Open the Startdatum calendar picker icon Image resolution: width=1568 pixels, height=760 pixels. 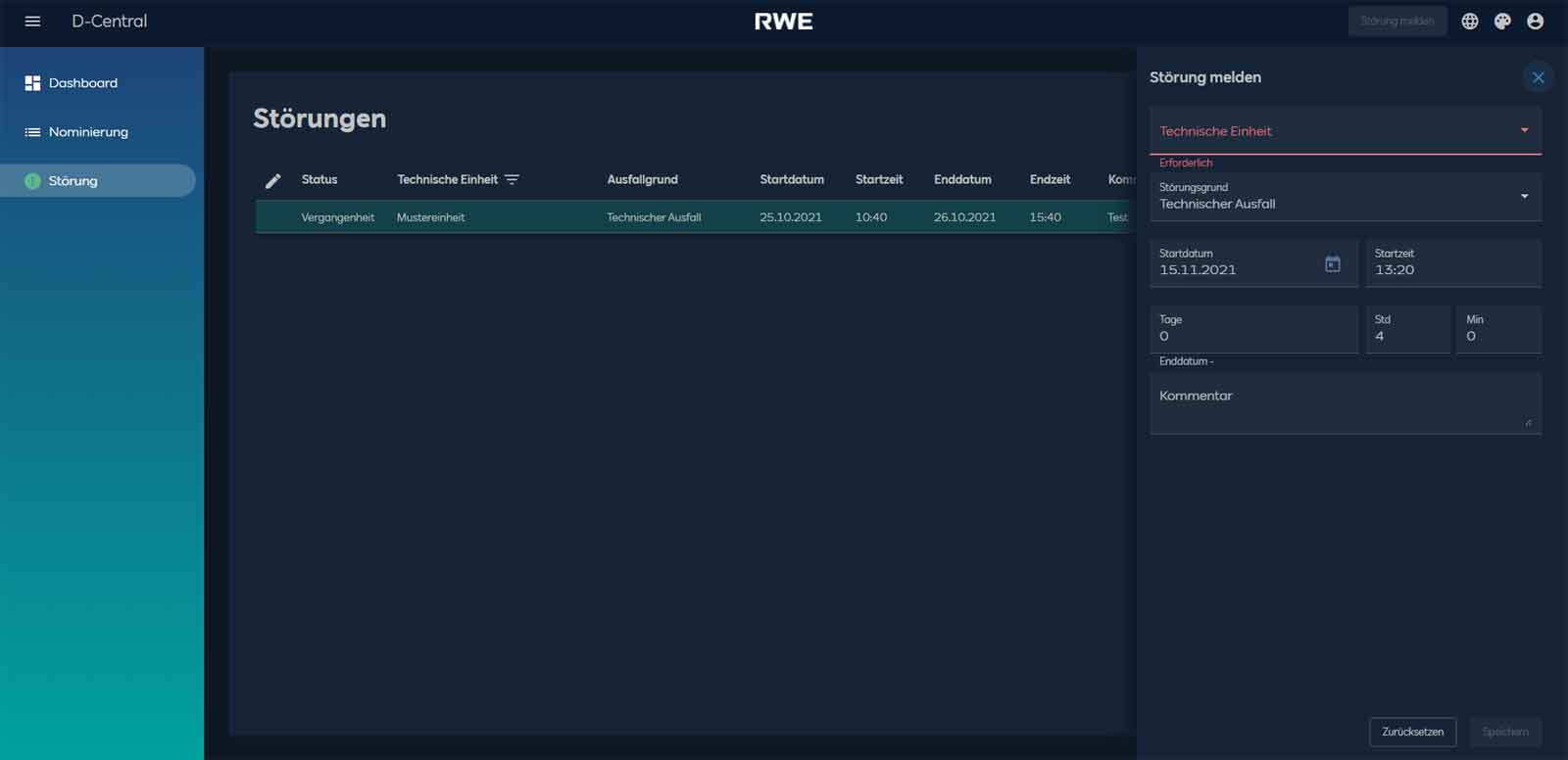click(x=1333, y=263)
